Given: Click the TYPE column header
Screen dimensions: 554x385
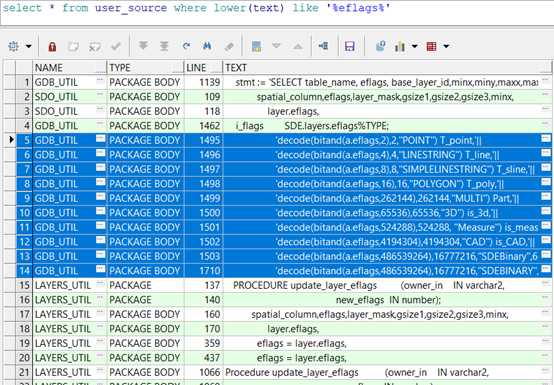Looking at the screenshot, I should 145,67.
